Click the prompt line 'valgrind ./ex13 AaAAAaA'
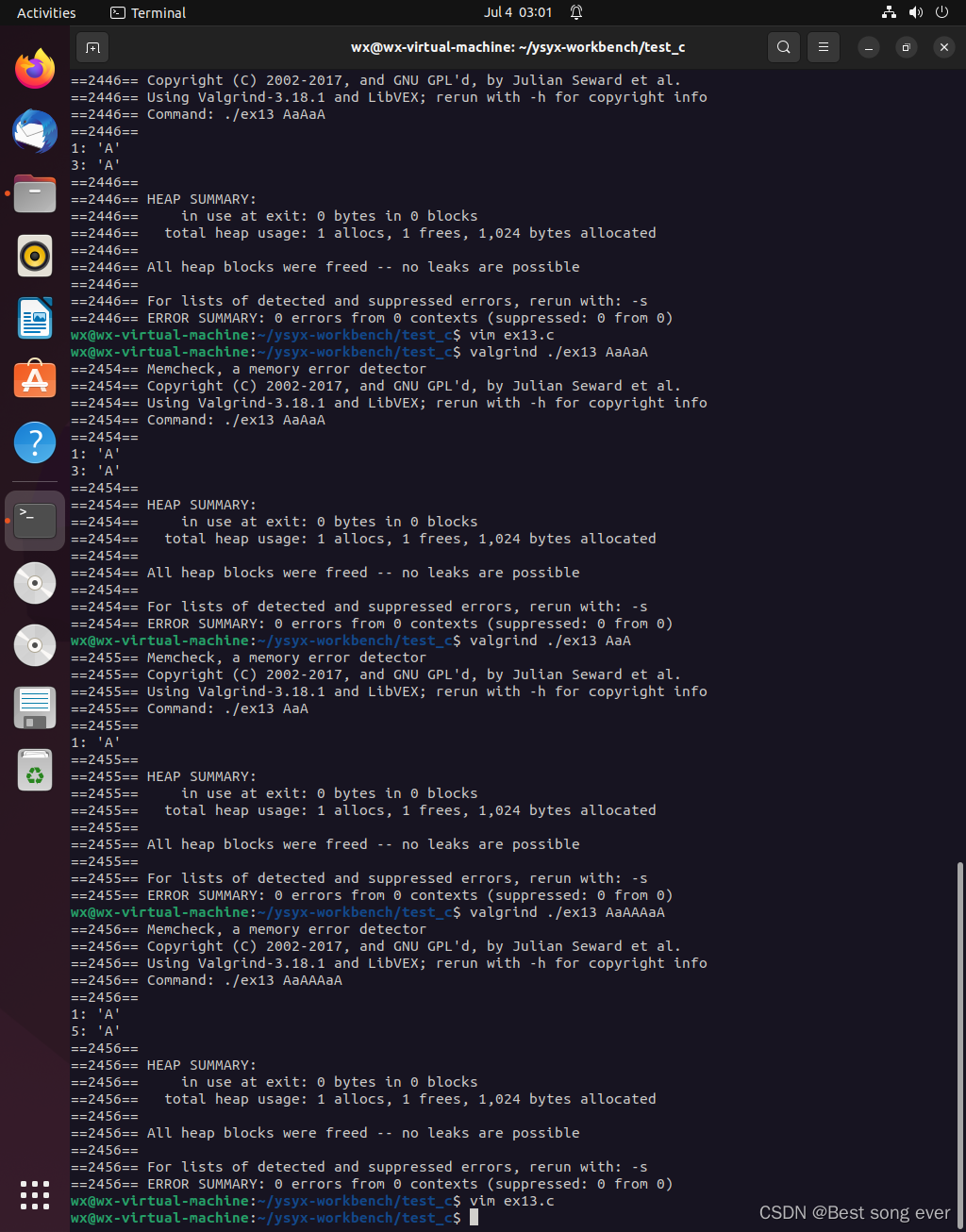 [x=368, y=912]
